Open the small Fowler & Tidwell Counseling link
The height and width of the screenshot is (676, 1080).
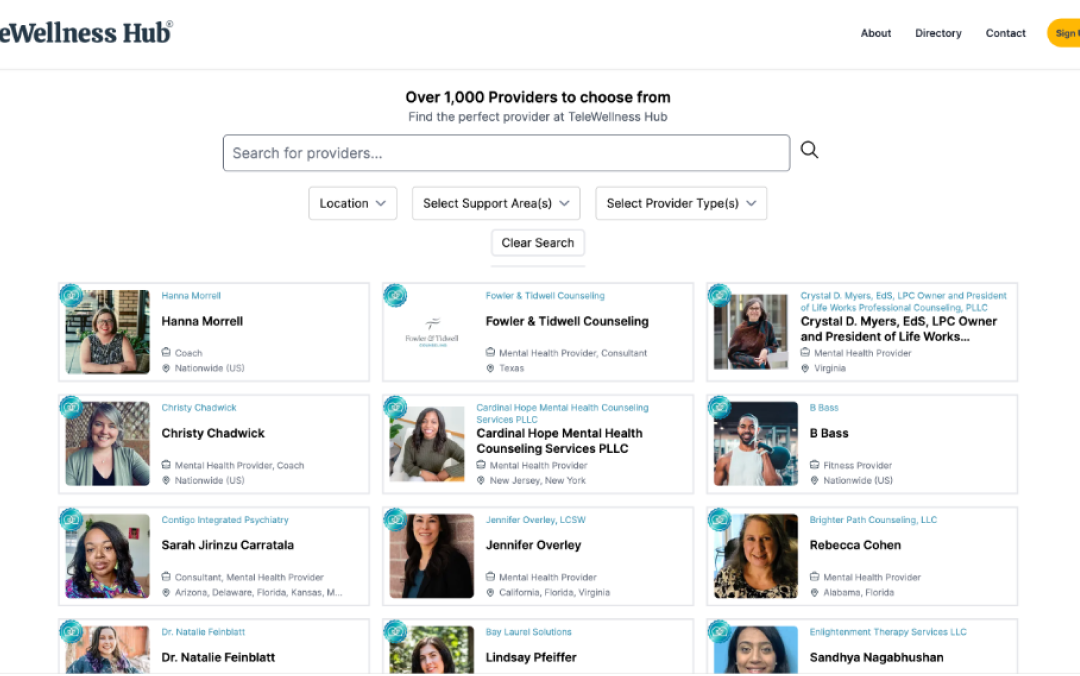[x=545, y=296]
